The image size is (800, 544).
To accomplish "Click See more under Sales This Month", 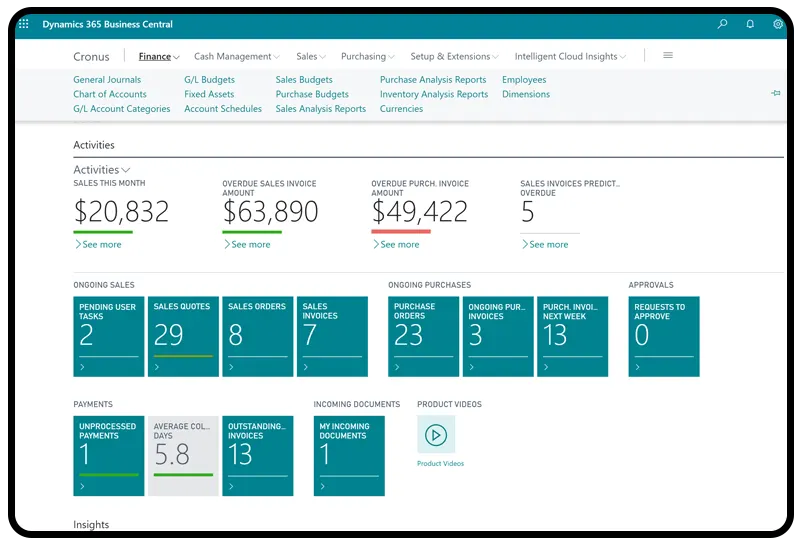I will 101,244.
